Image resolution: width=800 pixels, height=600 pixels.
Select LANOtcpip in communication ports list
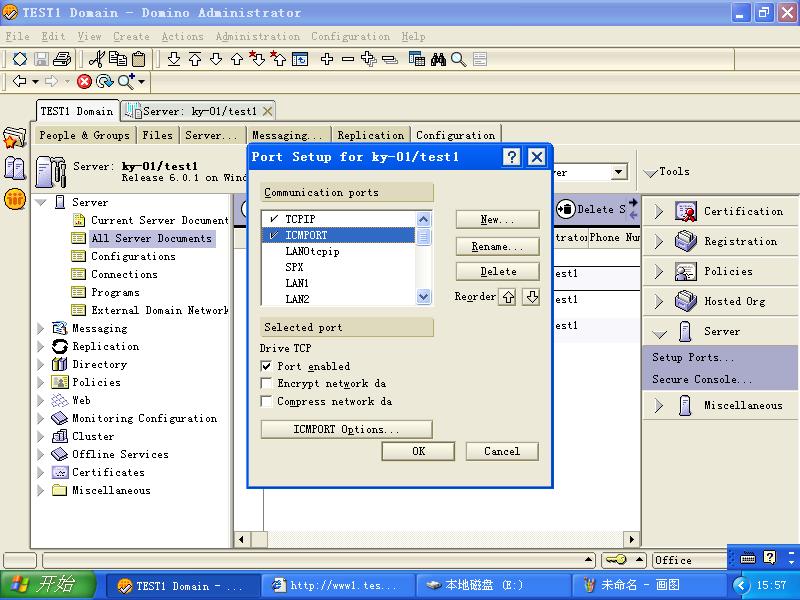312,252
